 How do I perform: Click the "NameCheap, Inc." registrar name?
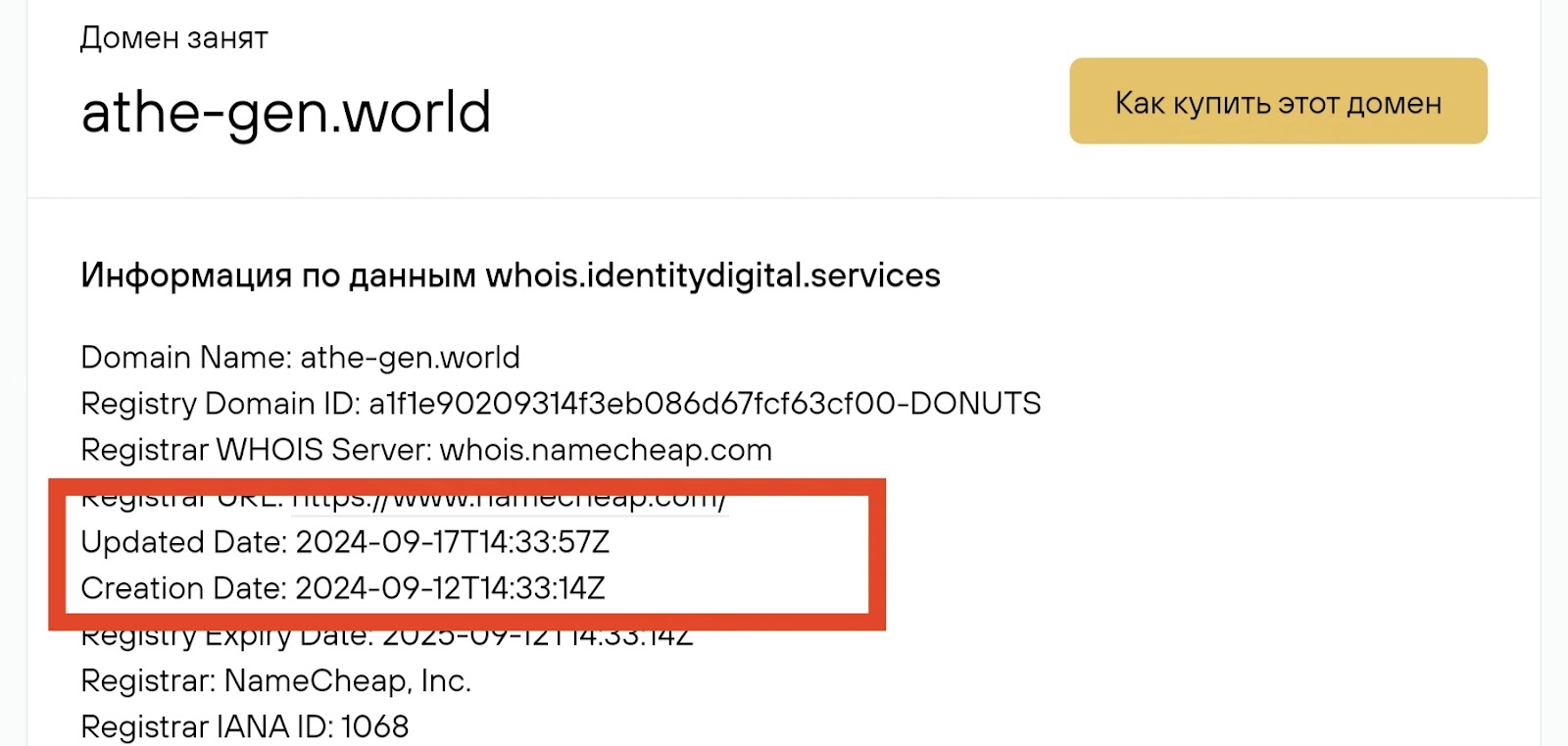[348, 680]
